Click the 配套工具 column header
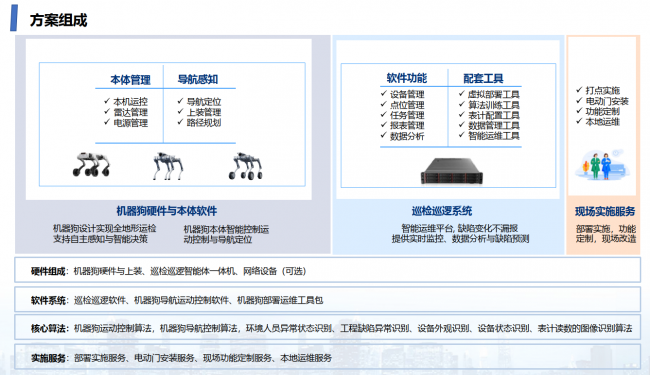 click(x=483, y=78)
